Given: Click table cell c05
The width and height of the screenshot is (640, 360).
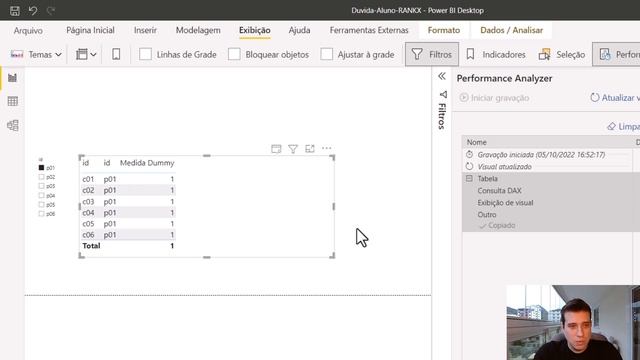Looking at the screenshot, I should tap(88, 224).
